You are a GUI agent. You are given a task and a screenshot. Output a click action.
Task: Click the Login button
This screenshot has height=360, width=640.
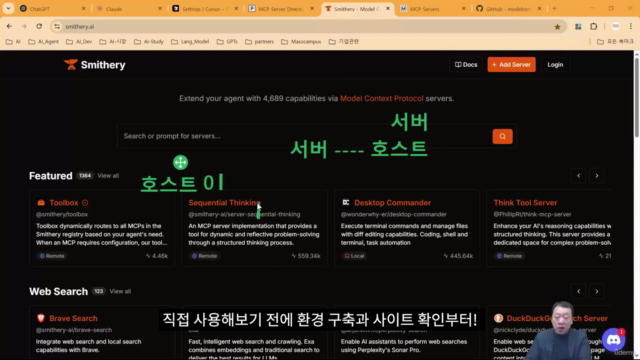point(555,65)
